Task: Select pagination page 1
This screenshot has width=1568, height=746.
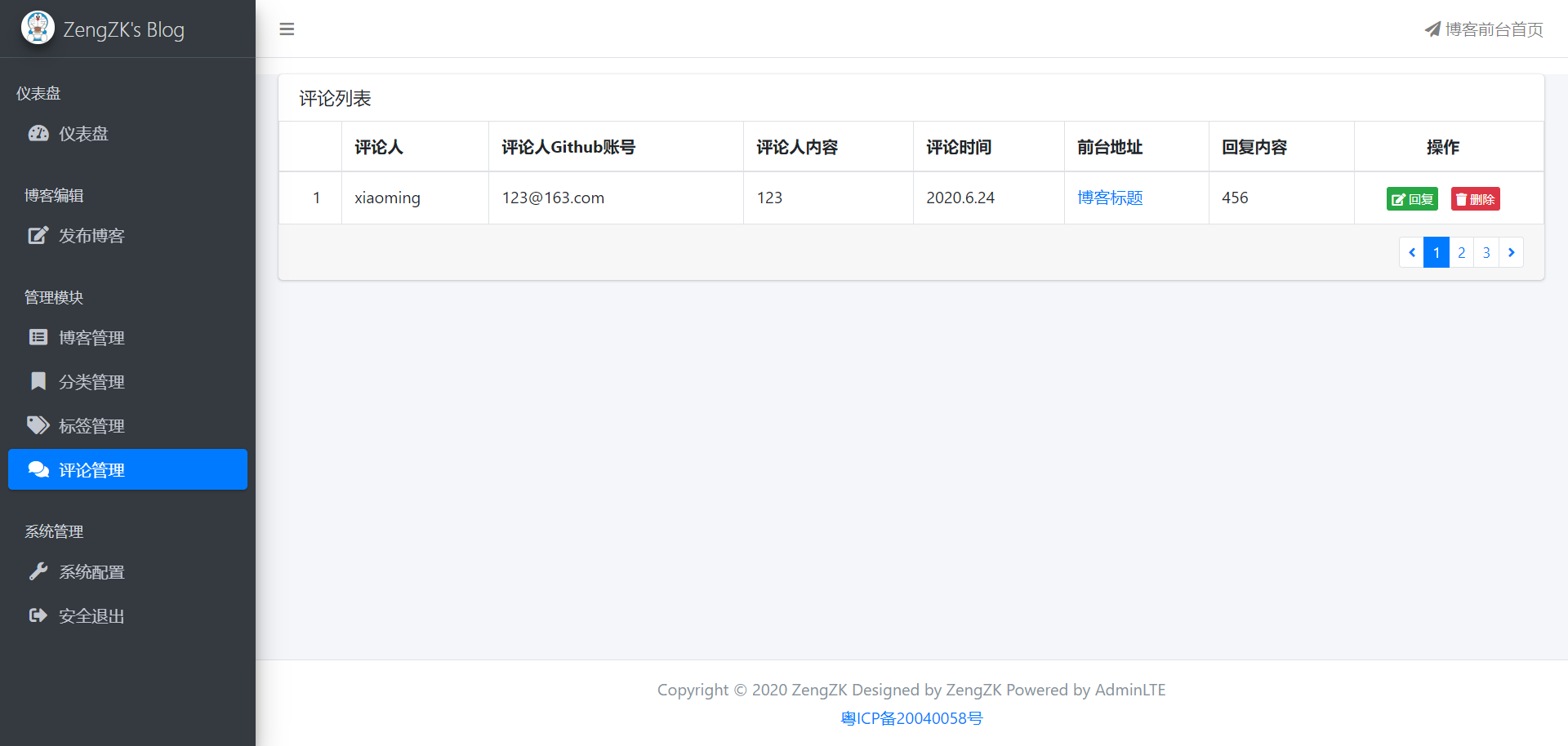Action: (x=1437, y=252)
